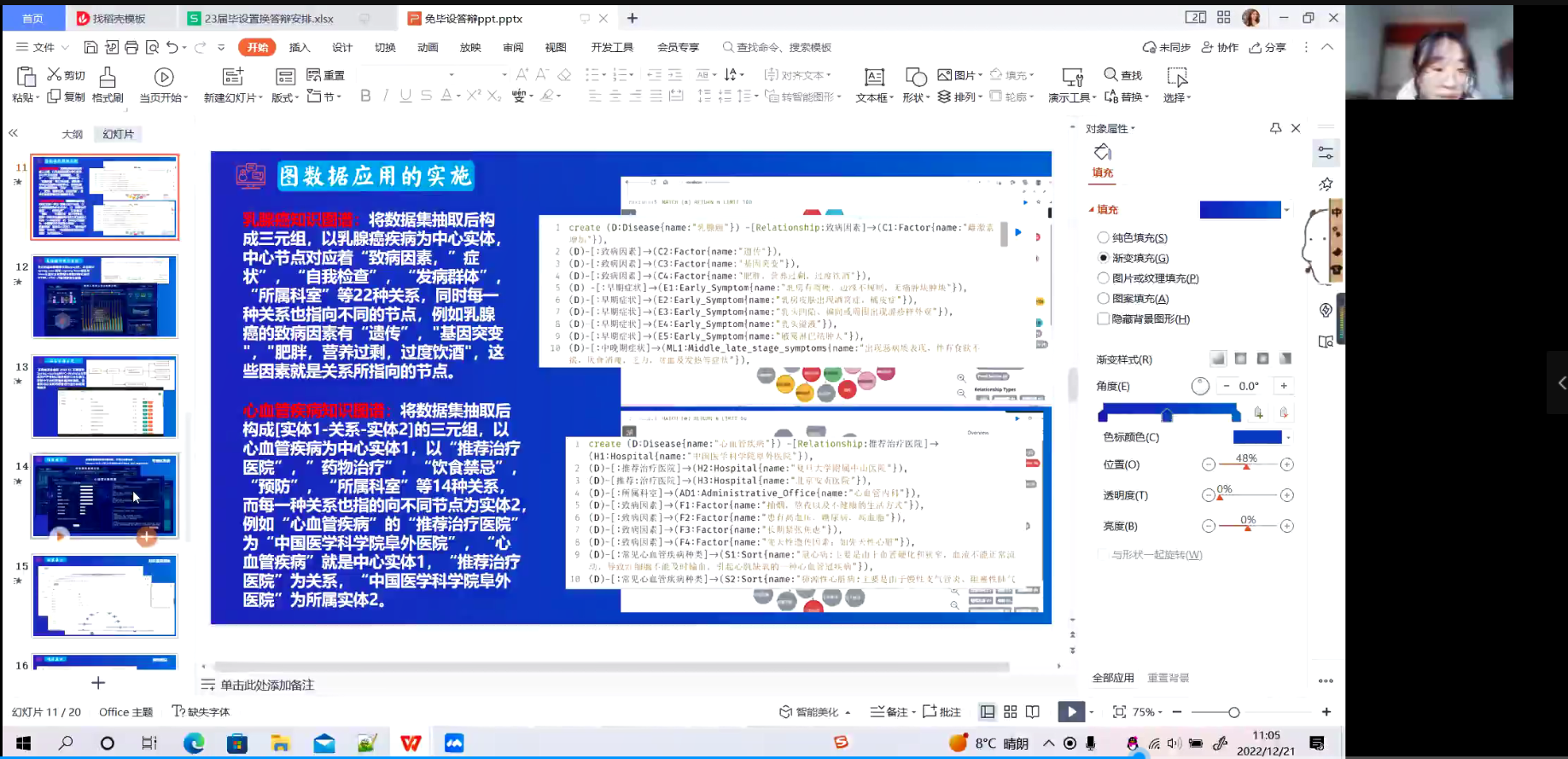1568x759 pixels.
Task: Select Pattern fill (图案填充) radio button
Action: coord(1103,299)
